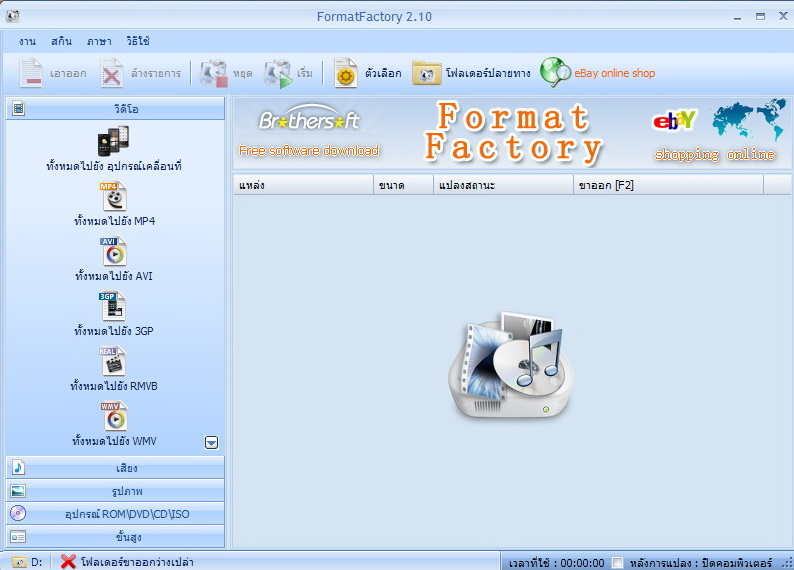Screen dimensions: 794x570
Task: Open the Task (งาน) menu
Action: point(27,42)
